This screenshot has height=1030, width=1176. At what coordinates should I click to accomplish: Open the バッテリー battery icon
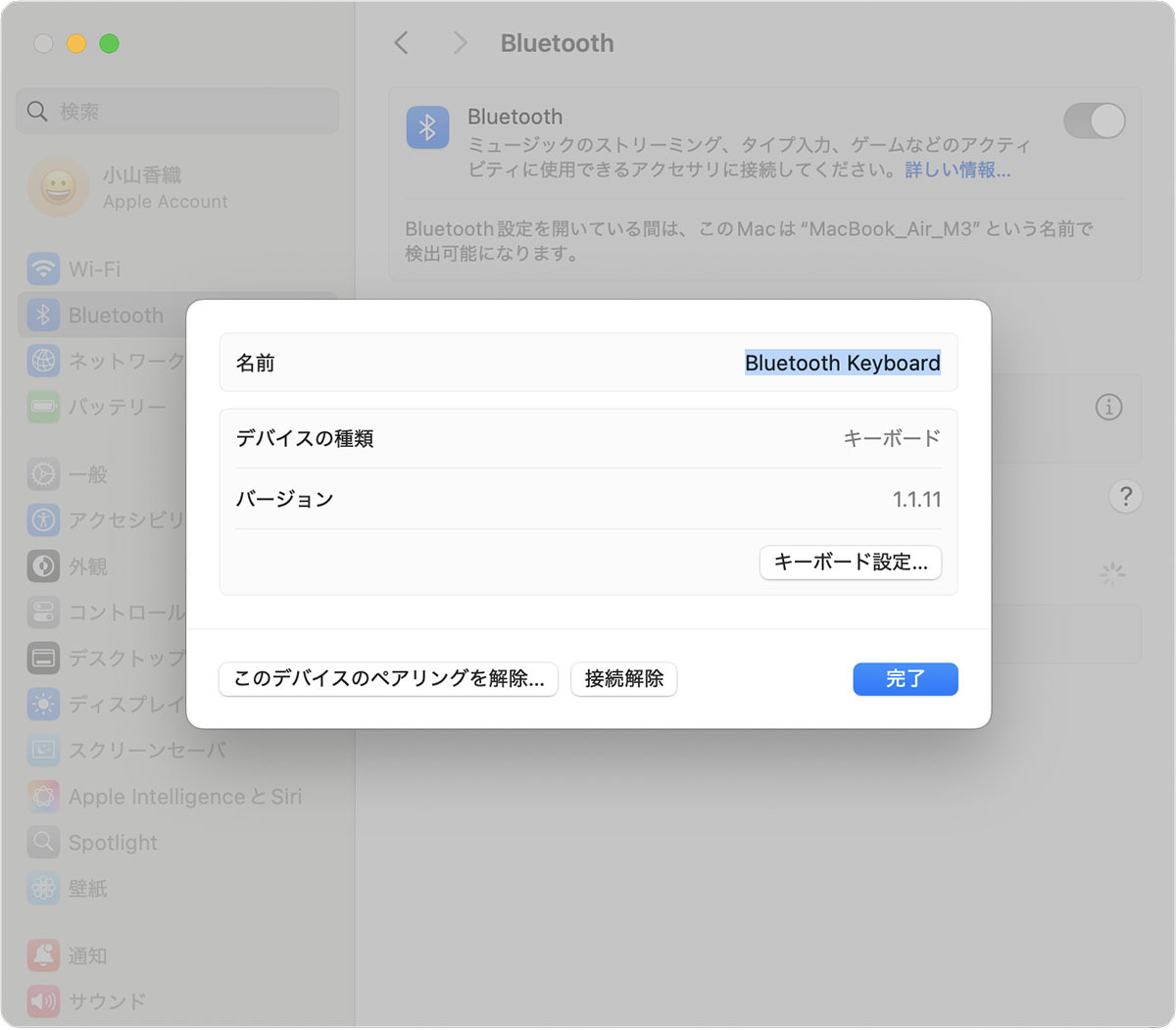tap(43, 406)
